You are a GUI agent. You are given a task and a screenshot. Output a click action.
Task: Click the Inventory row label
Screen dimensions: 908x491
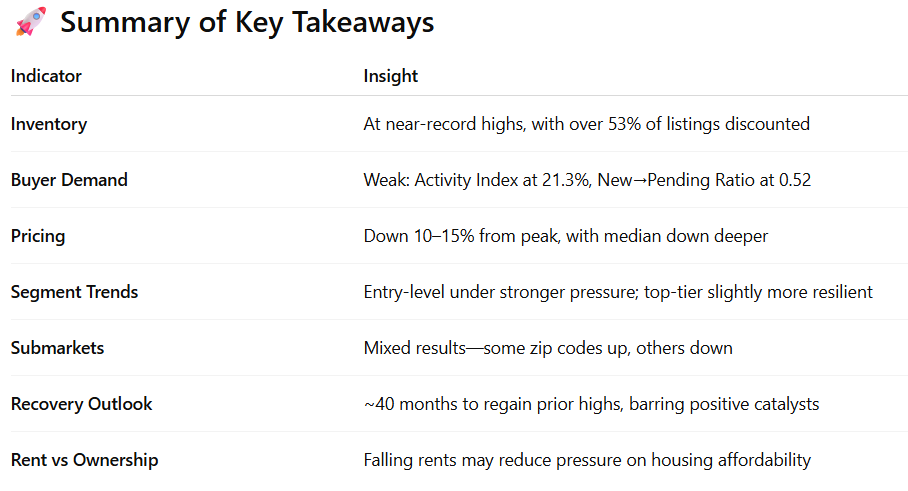click(x=49, y=124)
